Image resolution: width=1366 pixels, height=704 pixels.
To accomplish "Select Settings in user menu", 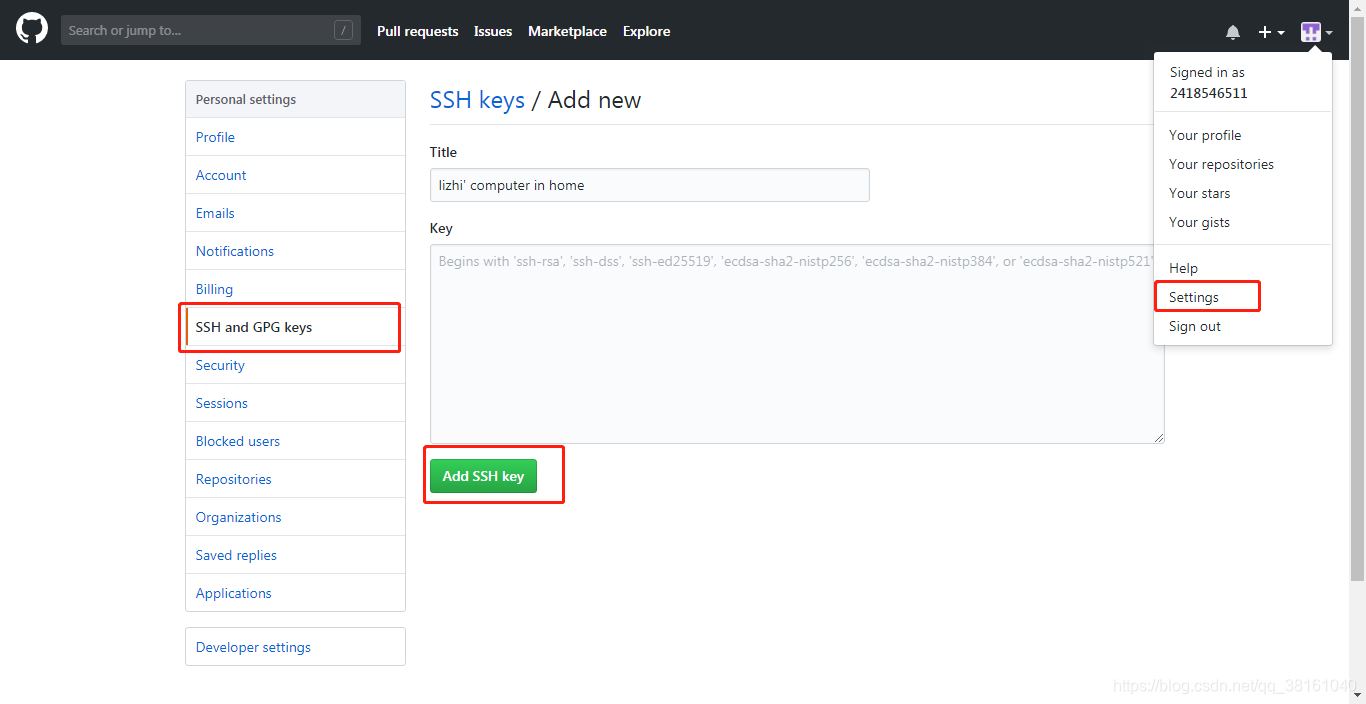I will 1243,297.
